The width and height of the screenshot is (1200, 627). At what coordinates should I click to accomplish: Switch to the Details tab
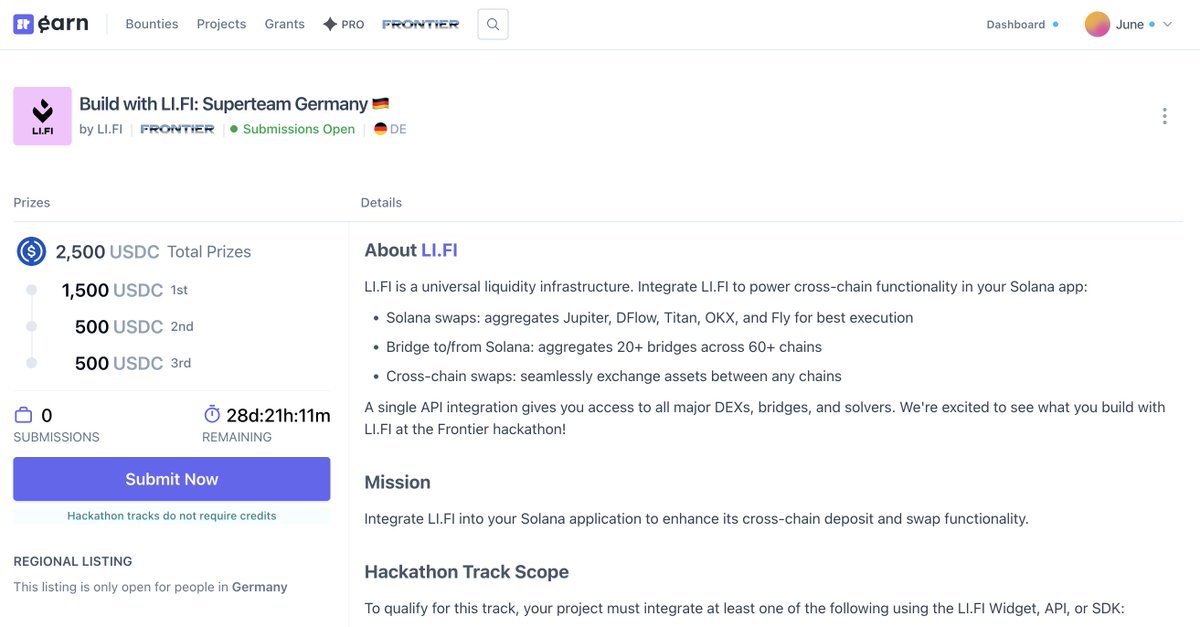381,202
